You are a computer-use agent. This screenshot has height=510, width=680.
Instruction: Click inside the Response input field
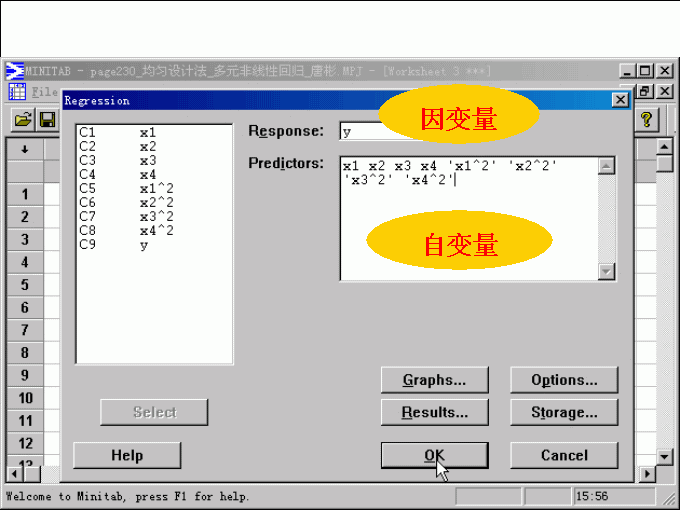click(x=360, y=132)
